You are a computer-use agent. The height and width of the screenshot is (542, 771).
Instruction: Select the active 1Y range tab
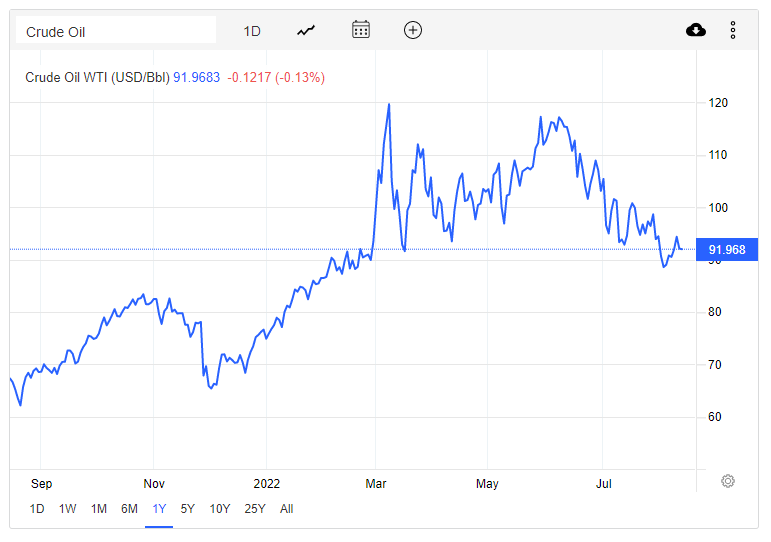coord(159,509)
